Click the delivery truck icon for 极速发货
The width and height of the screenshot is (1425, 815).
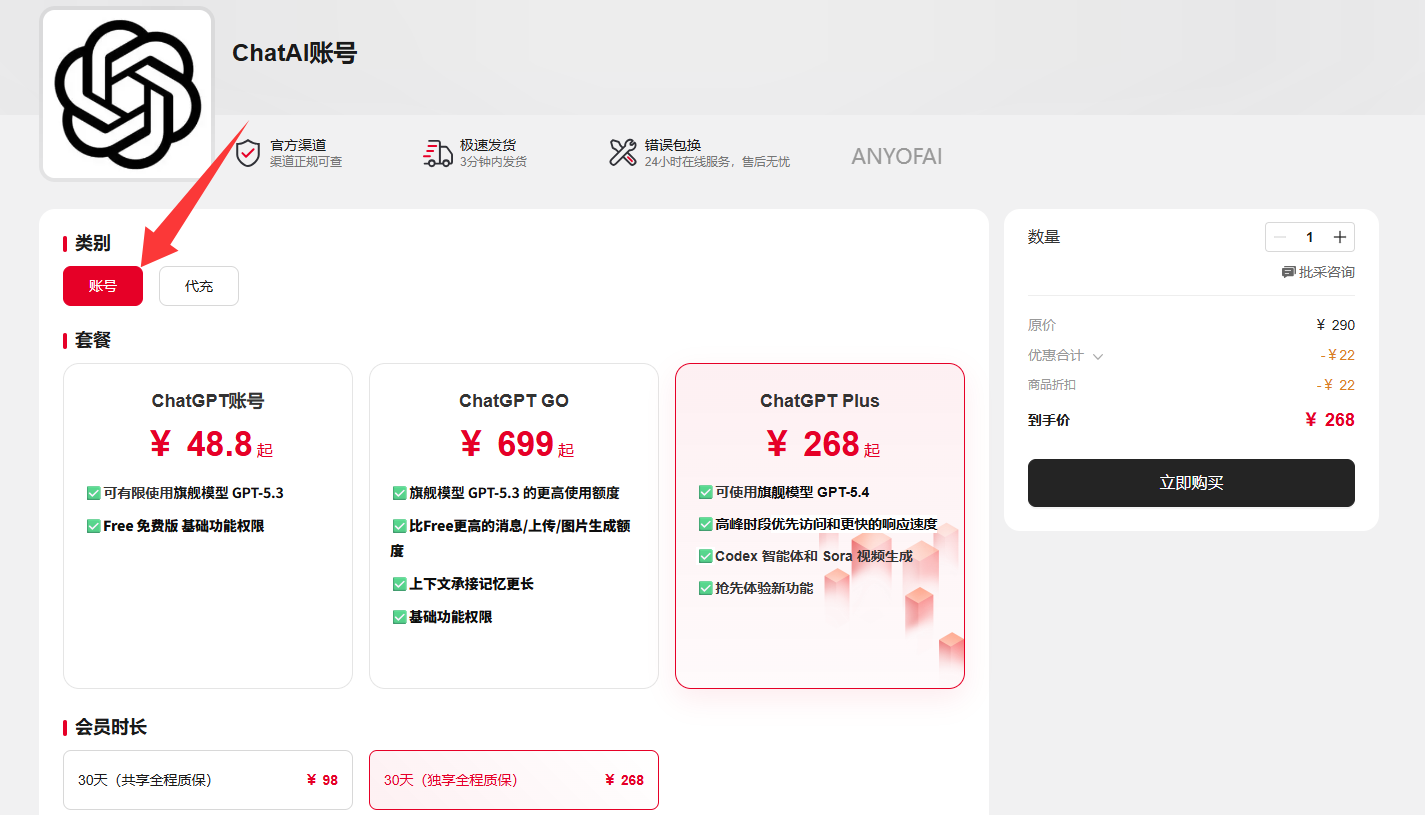click(438, 153)
